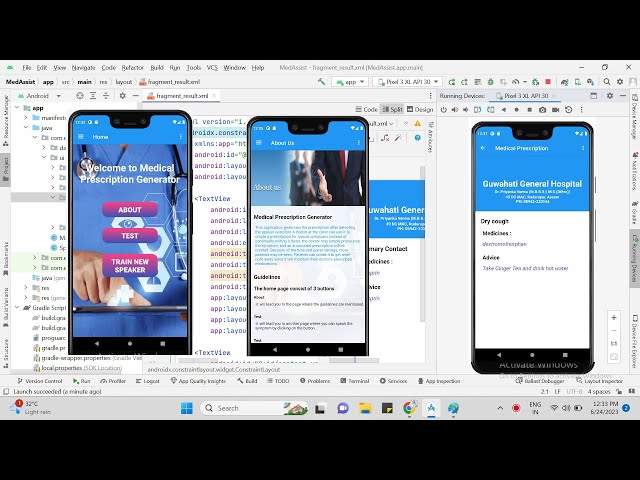
Task: Click the Windows Start button
Action: [187, 408]
